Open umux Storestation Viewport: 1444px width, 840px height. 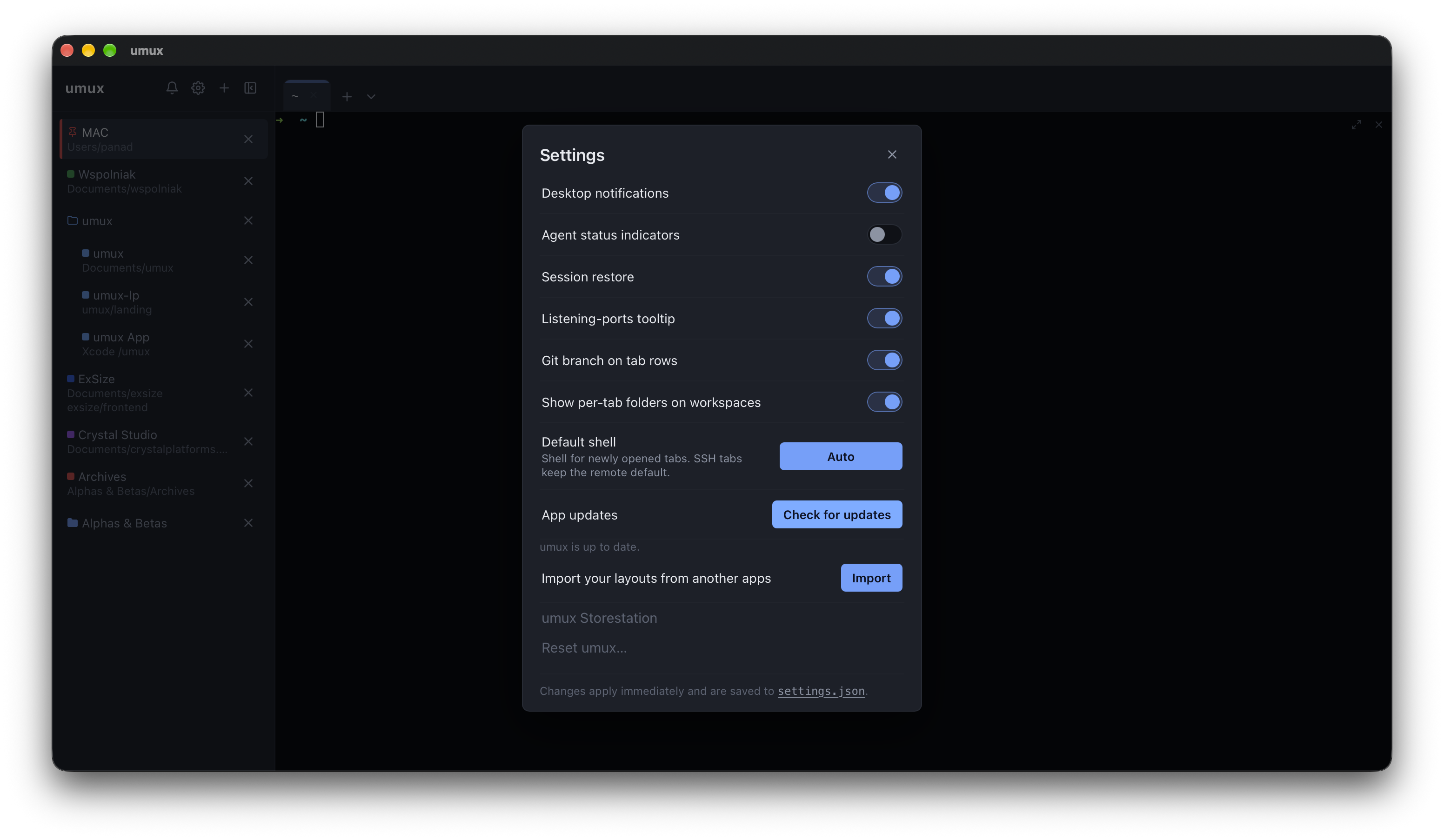pos(599,618)
